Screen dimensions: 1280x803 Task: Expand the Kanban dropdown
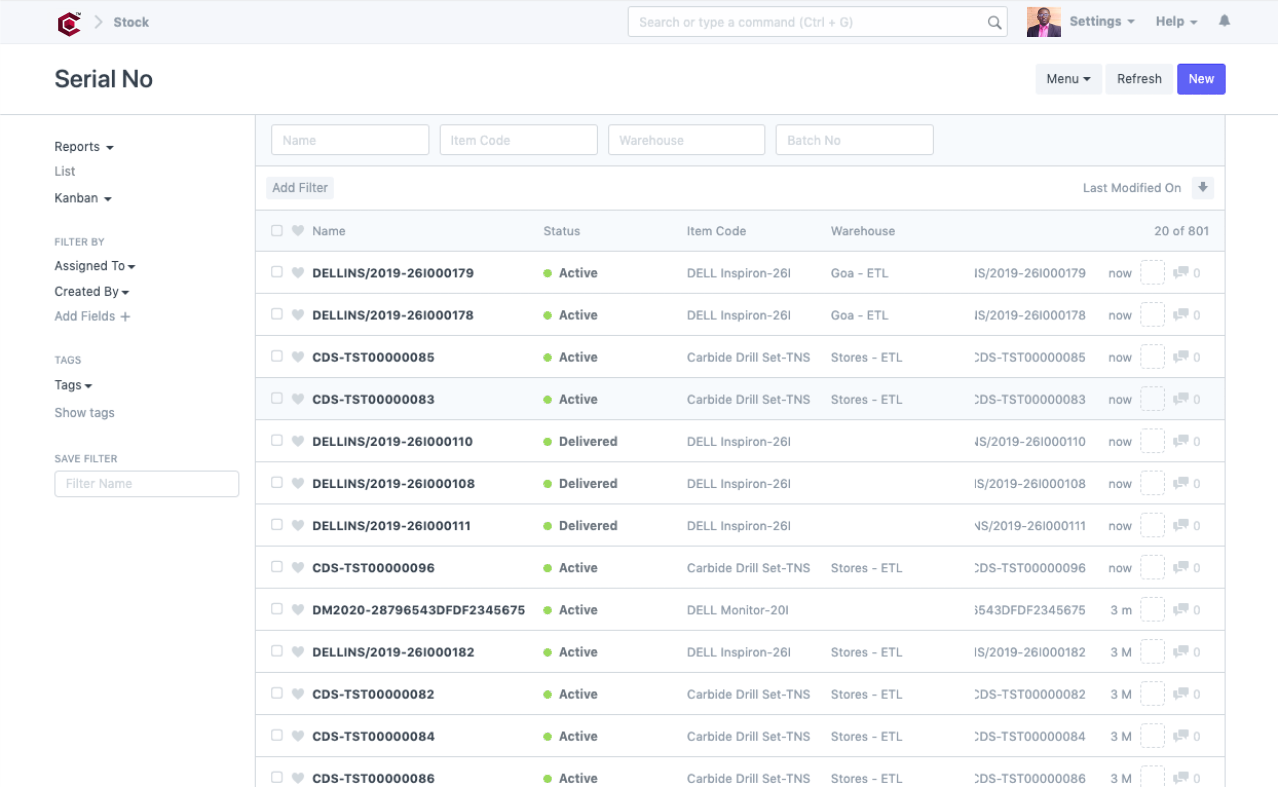(82, 197)
